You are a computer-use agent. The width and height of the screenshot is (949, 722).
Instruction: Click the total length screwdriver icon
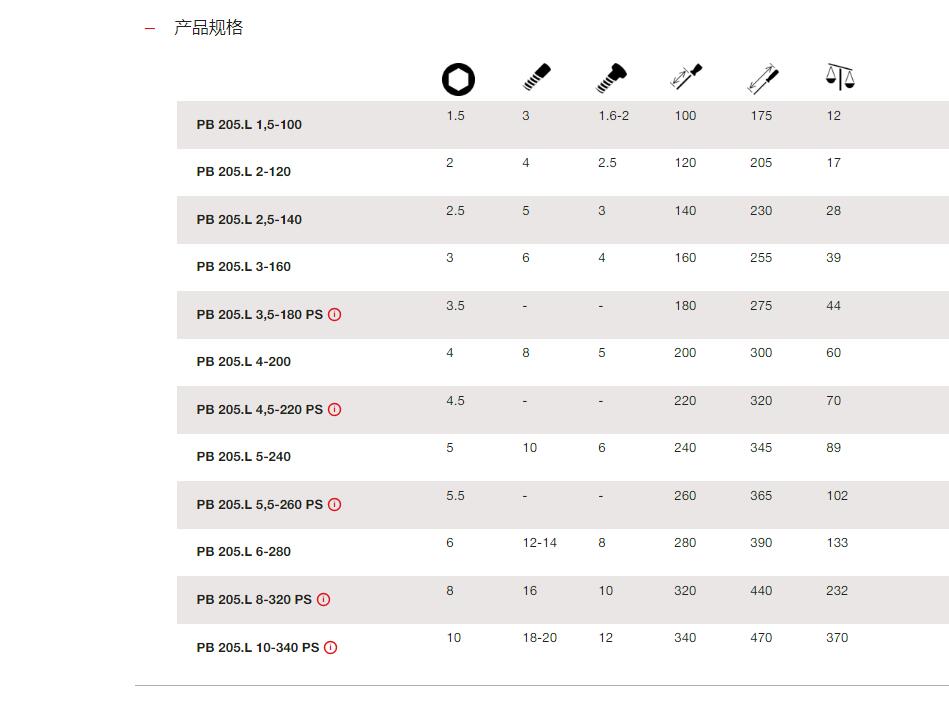pyautogui.click(x=763, y=79)
